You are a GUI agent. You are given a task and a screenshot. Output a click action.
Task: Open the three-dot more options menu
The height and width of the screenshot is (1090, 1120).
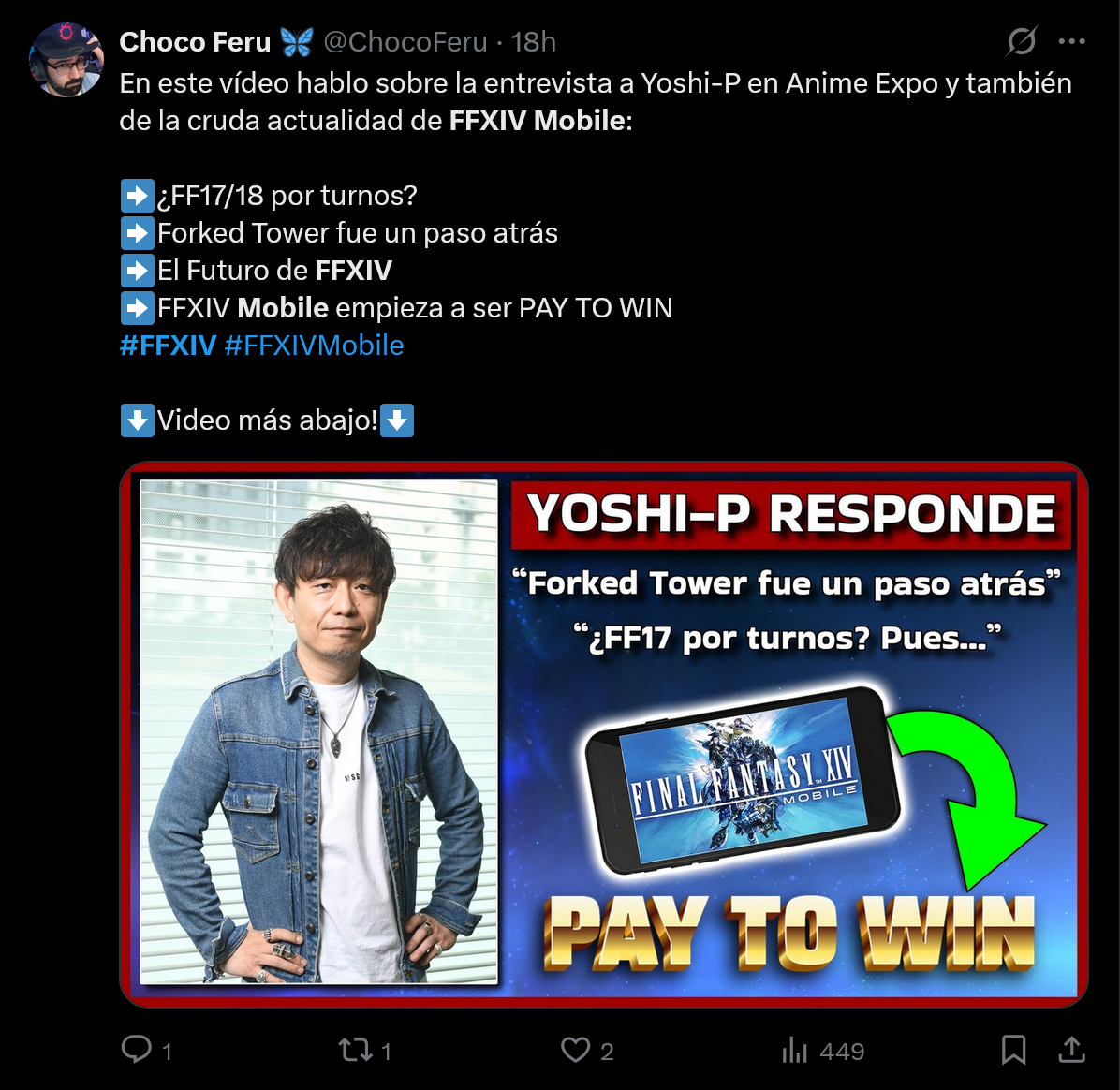[x=1071, y=41]
